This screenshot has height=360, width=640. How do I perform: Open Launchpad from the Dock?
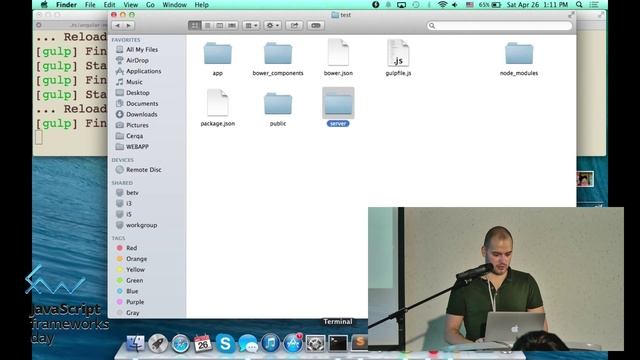click(158, 343)
